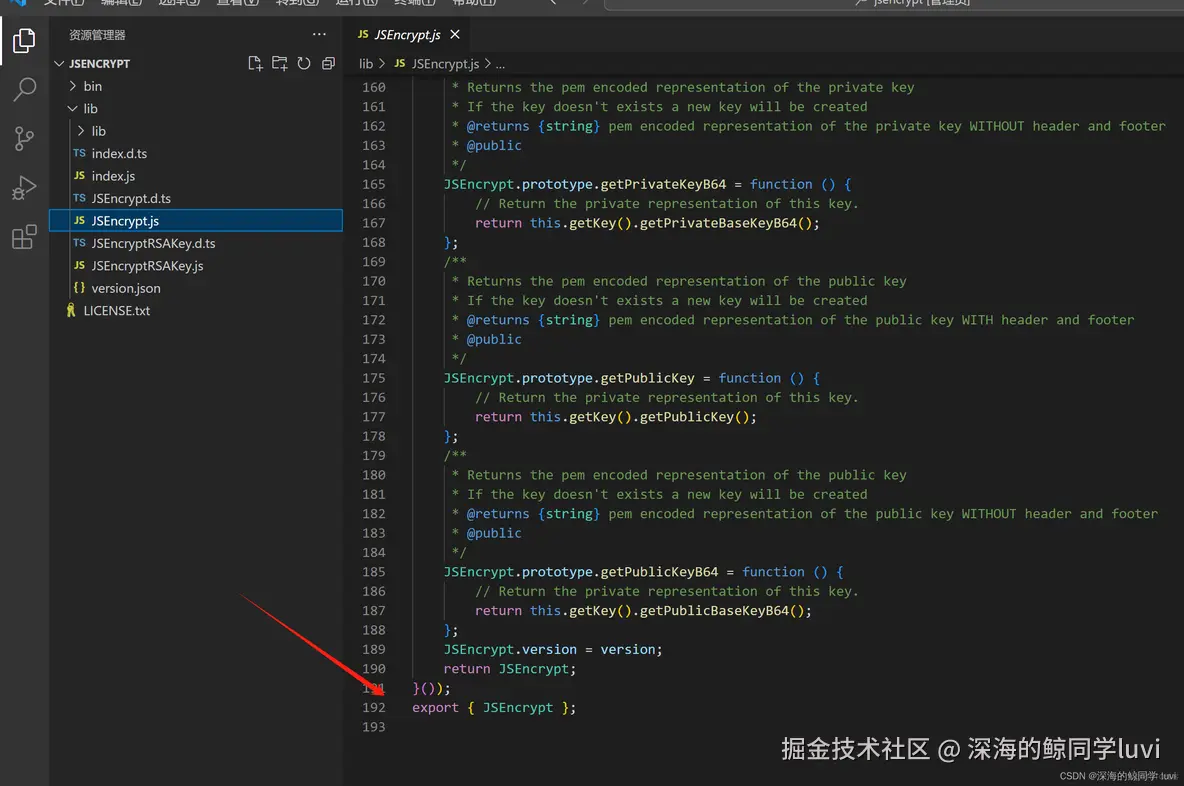This screenshot has height=786, width=1184.
Task: Click the New Folder icon in explorer header
Action: click(x=279, y=63)
